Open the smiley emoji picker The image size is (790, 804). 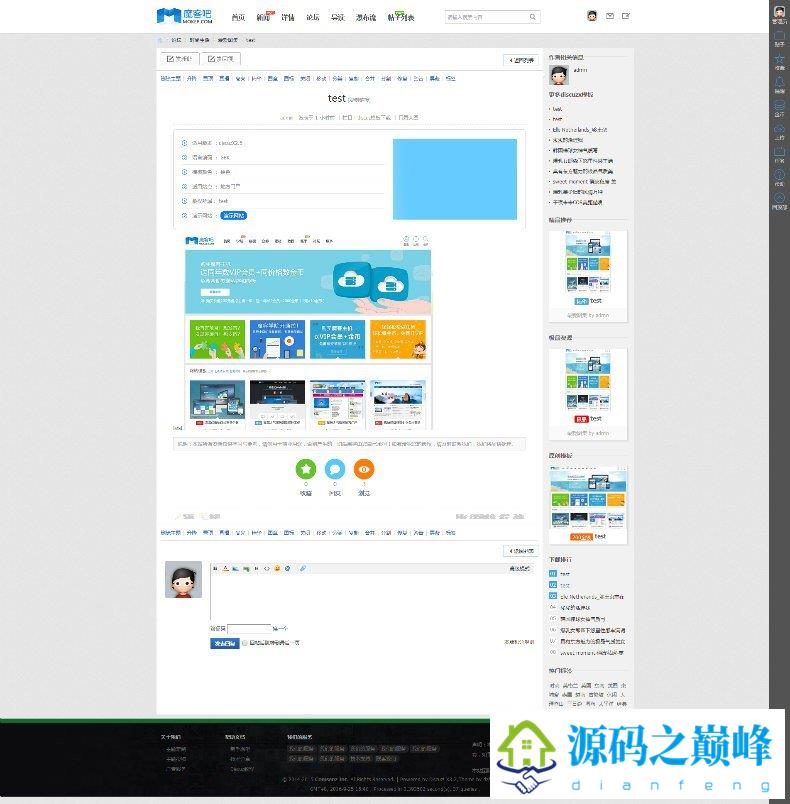[x=277, y=568]
